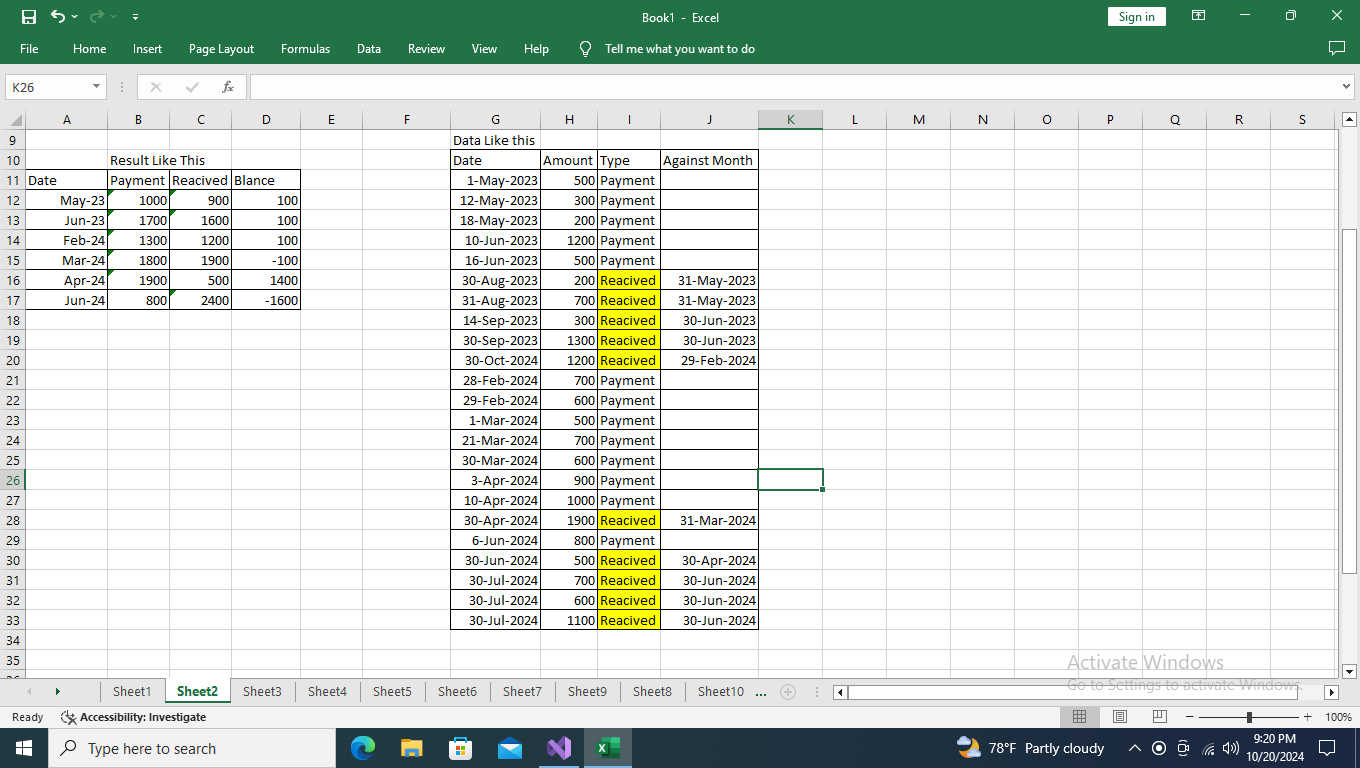Switch to Page Break Preview icon
Image resolution: width=1360 pixels, height=768 pixels.
point(1160,717)
